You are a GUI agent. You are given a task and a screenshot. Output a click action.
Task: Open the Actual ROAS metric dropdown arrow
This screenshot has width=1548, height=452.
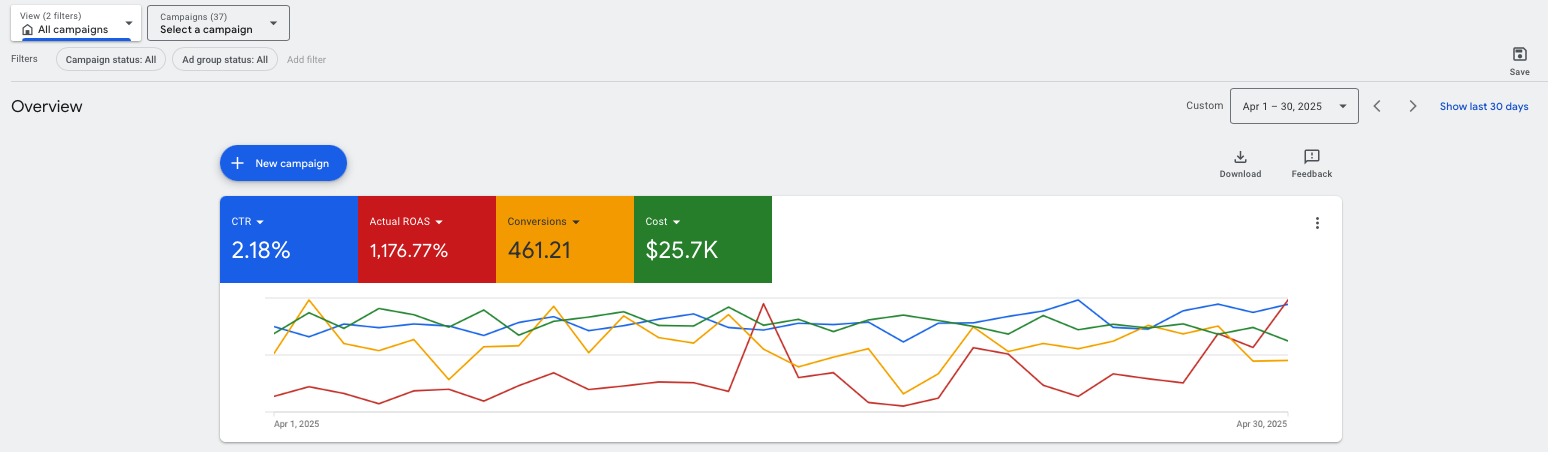[x=438, y=222]
